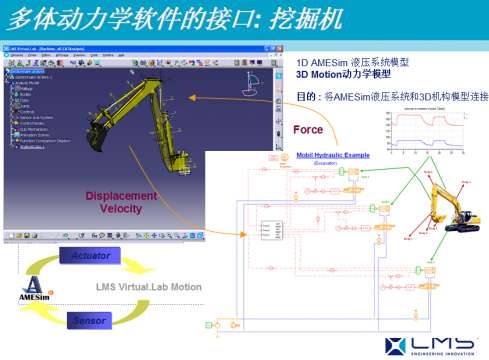The image size is (489, 360).
Task: Click the 3D compass in the viewport
Action: (x=252, y=83)
